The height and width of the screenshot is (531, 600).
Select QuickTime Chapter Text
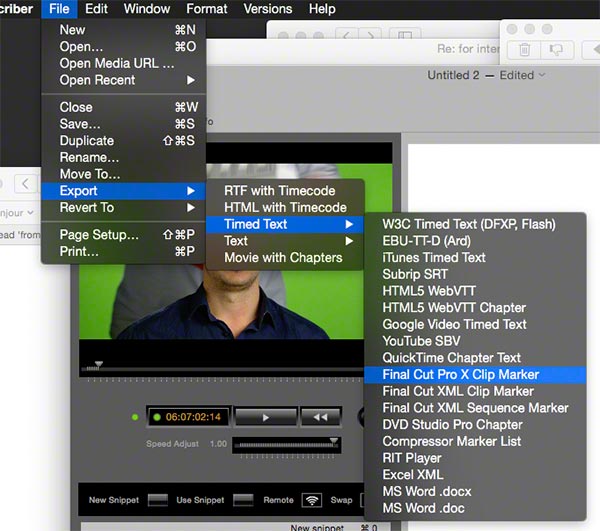(x=475, y=358)
